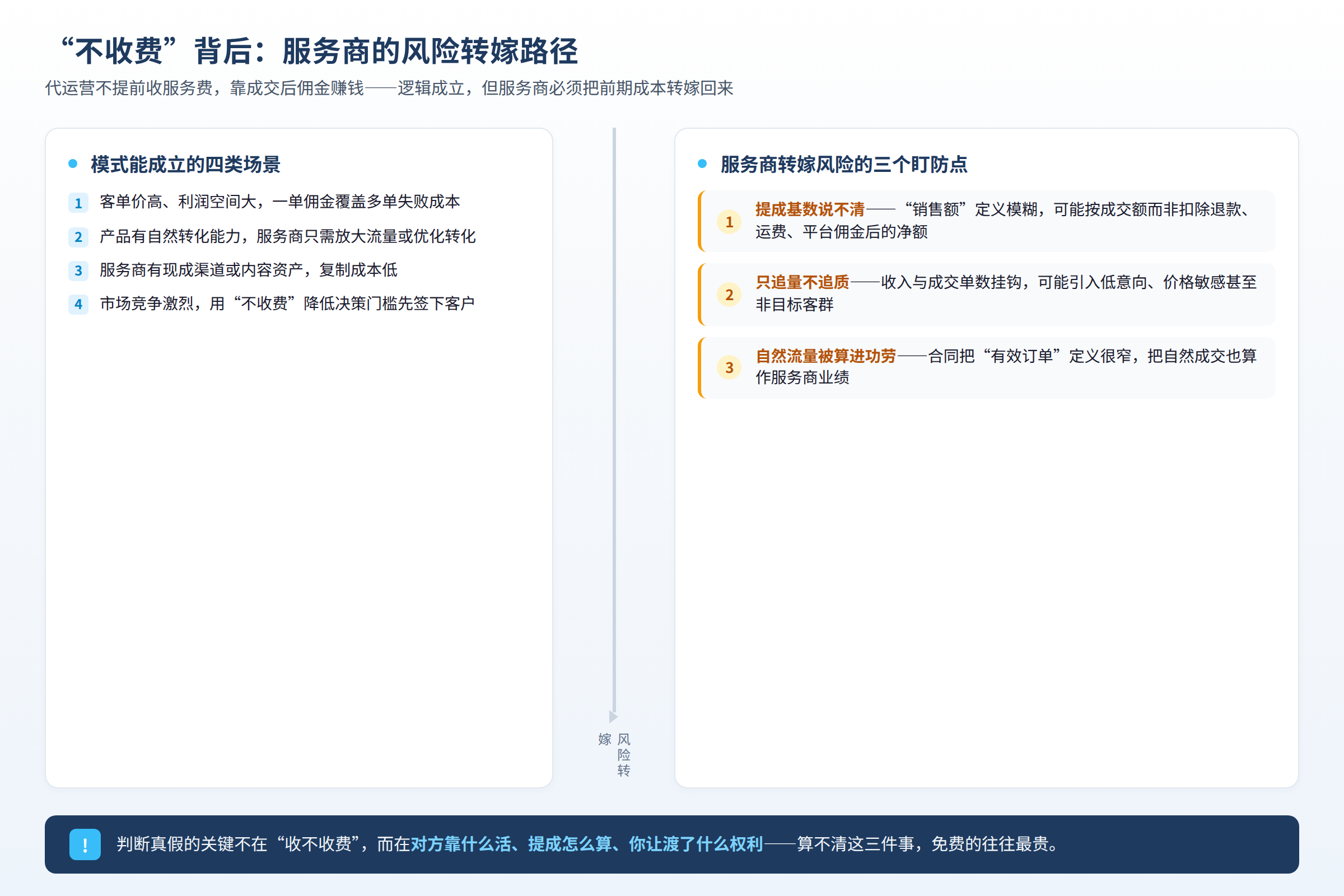Select the line 服务商有现成渠道或内容资产
The width and height of the screenshot is (1344, 896).
249,270
